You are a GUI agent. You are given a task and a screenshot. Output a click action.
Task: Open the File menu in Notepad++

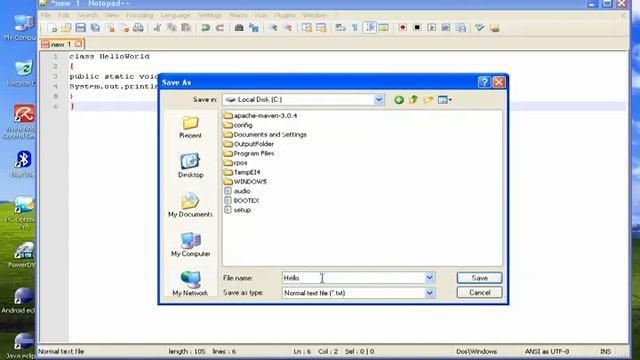tap(46, 15)
